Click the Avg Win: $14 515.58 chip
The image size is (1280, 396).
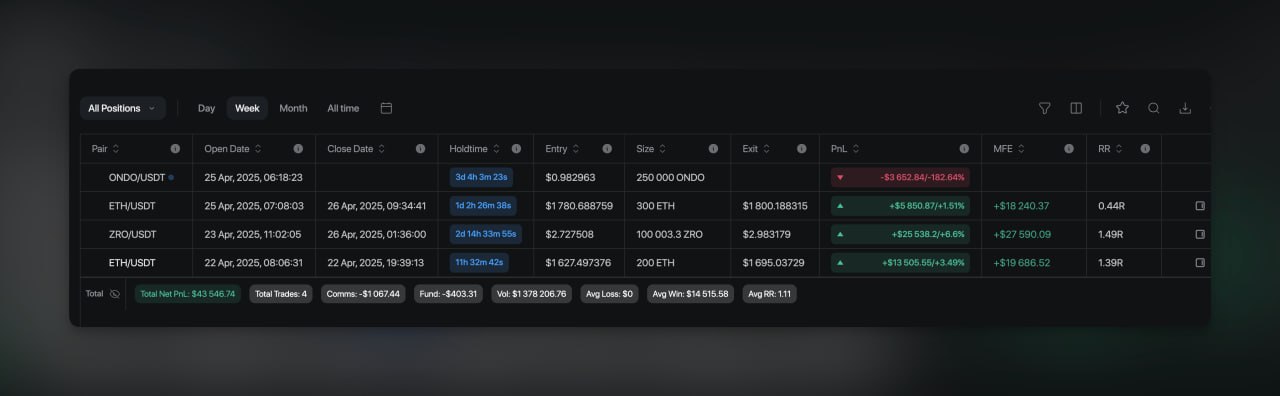[x=690, y=294]
